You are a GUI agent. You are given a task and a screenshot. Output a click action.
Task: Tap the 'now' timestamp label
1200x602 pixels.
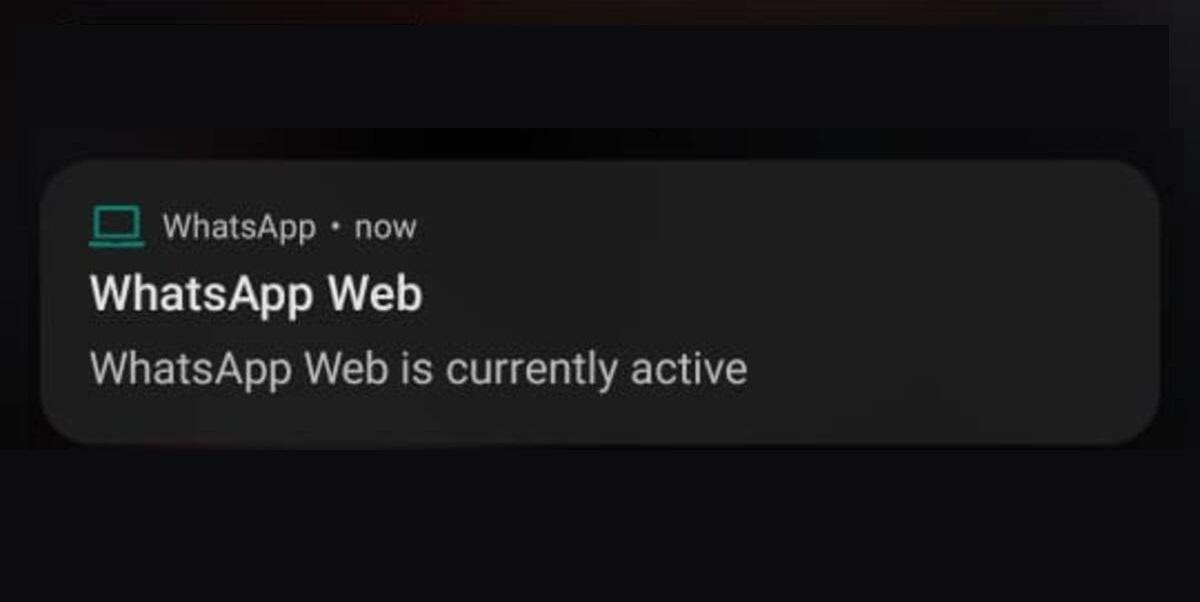385,229
